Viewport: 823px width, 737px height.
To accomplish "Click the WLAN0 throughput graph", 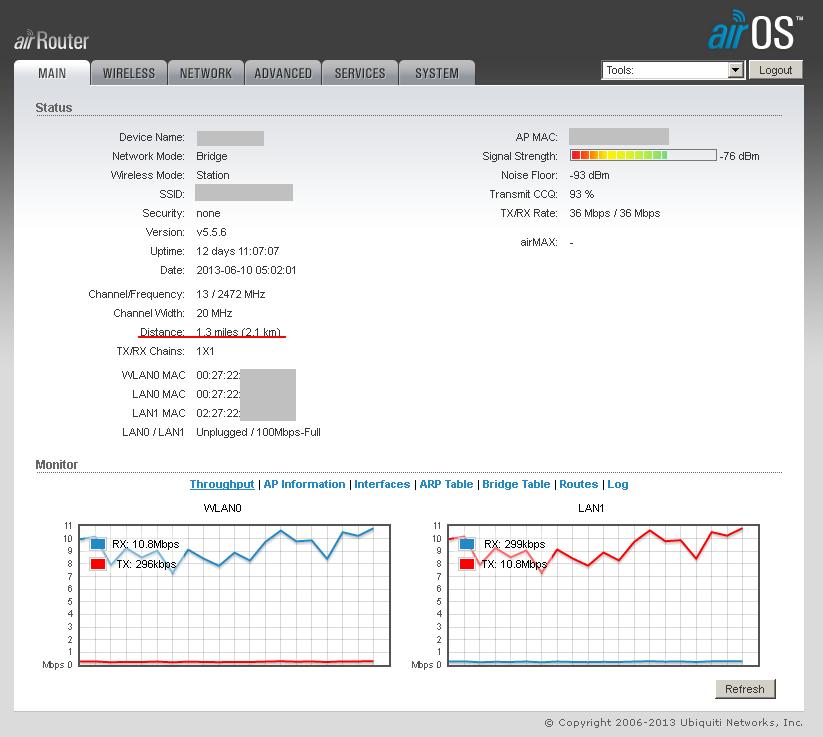I will 234,595.
